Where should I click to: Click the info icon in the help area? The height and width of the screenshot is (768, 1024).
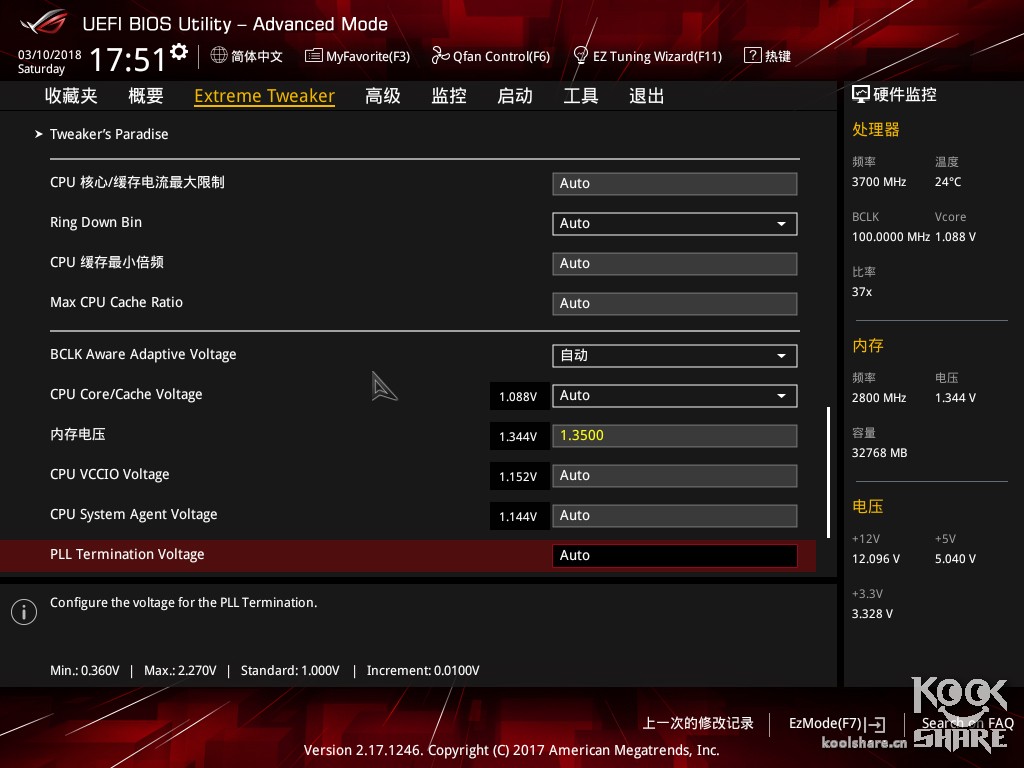click(x=24, y=611)
